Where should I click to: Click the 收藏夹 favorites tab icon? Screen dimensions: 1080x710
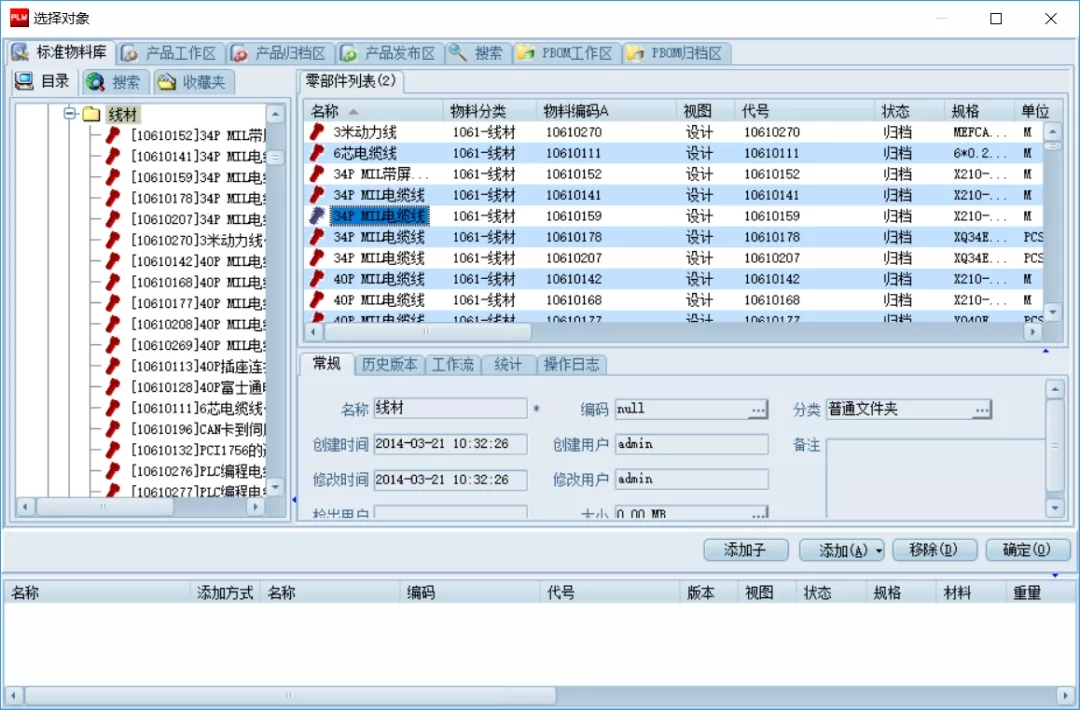pos(166,82)
